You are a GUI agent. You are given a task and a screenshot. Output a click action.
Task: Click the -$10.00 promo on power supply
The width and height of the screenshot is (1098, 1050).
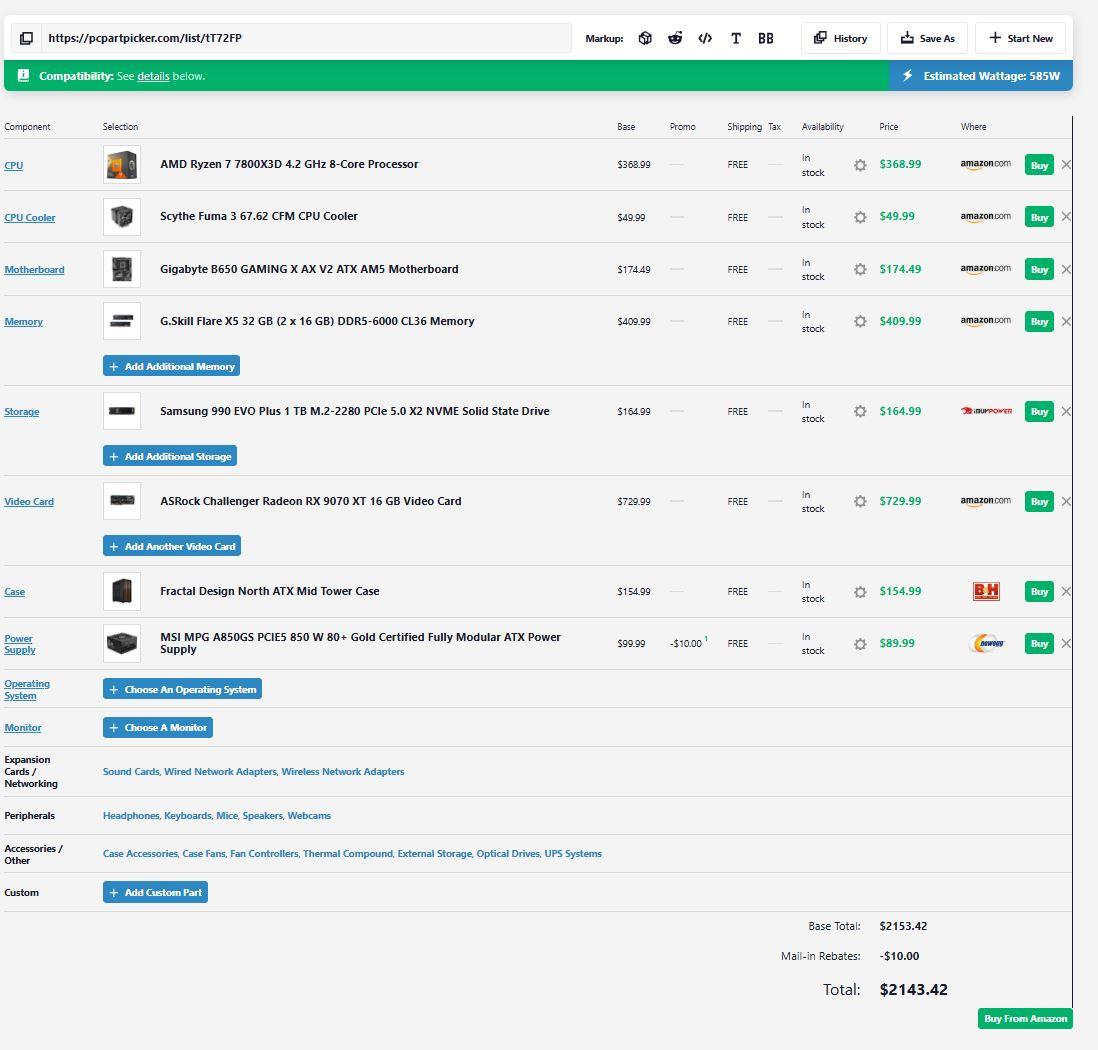point(686,644)
